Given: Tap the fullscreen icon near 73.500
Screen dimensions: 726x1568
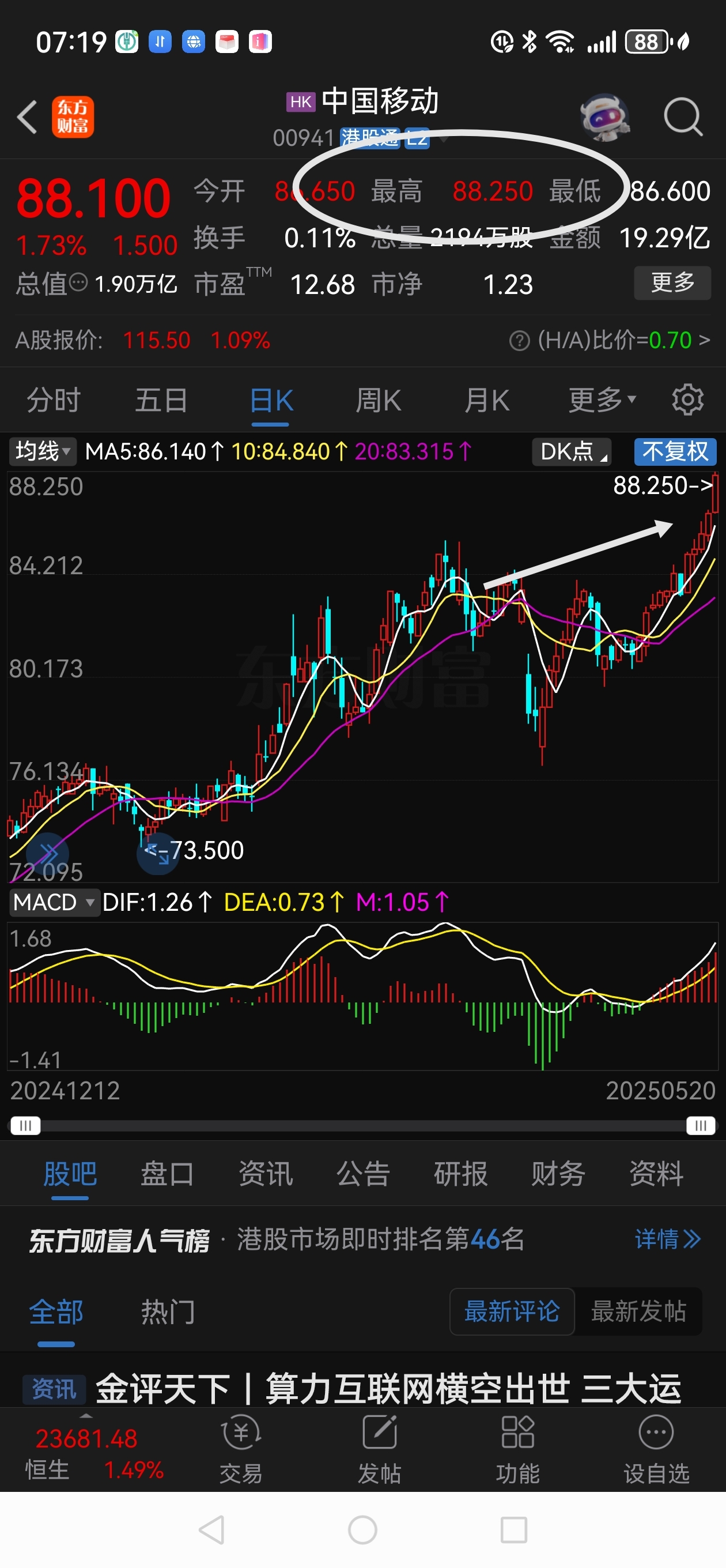Looking at the screenshot, I should pyautogui.click(x=158, y=853).
